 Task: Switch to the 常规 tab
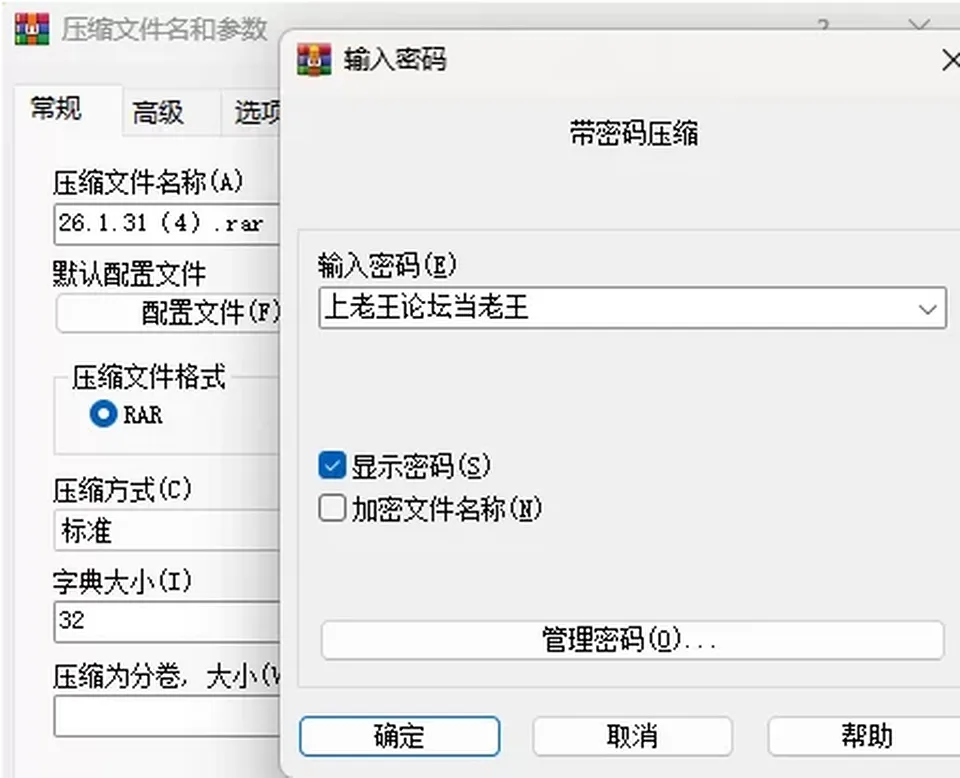[x=56, y=109]
